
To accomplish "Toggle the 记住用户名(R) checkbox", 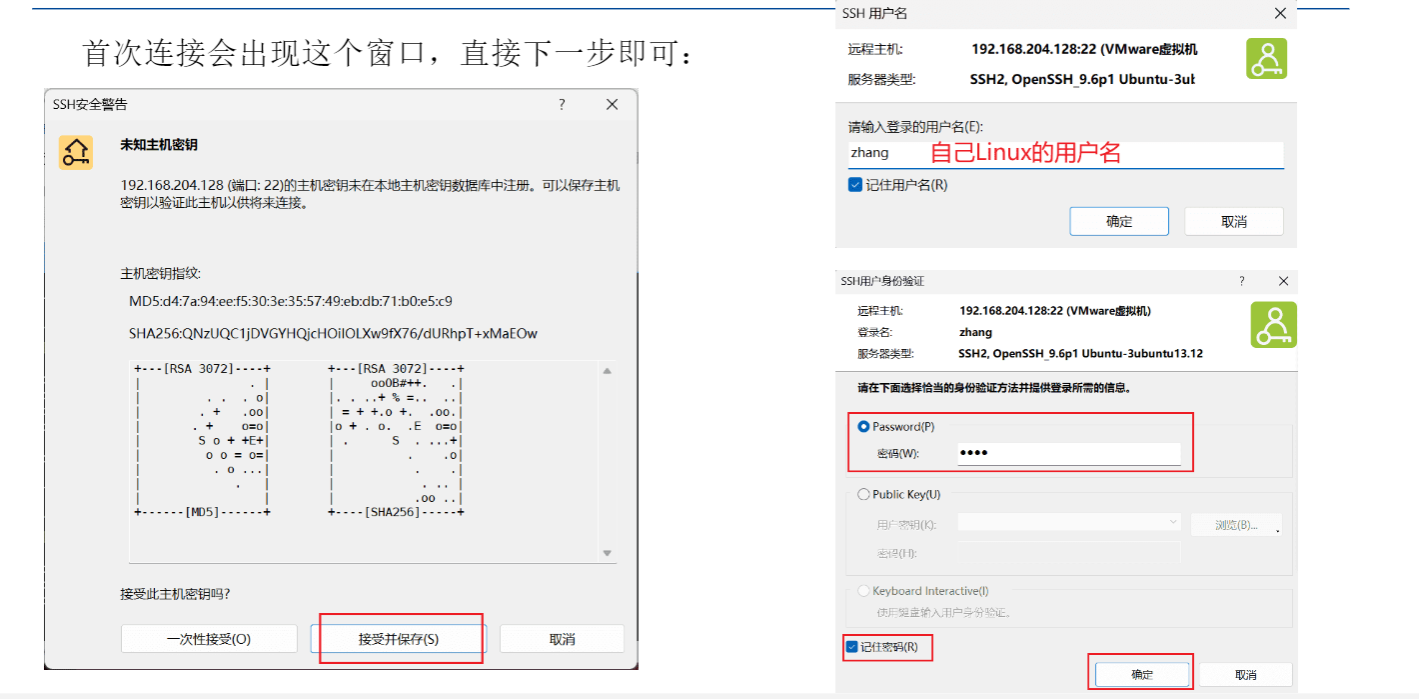I will [854, 184].
